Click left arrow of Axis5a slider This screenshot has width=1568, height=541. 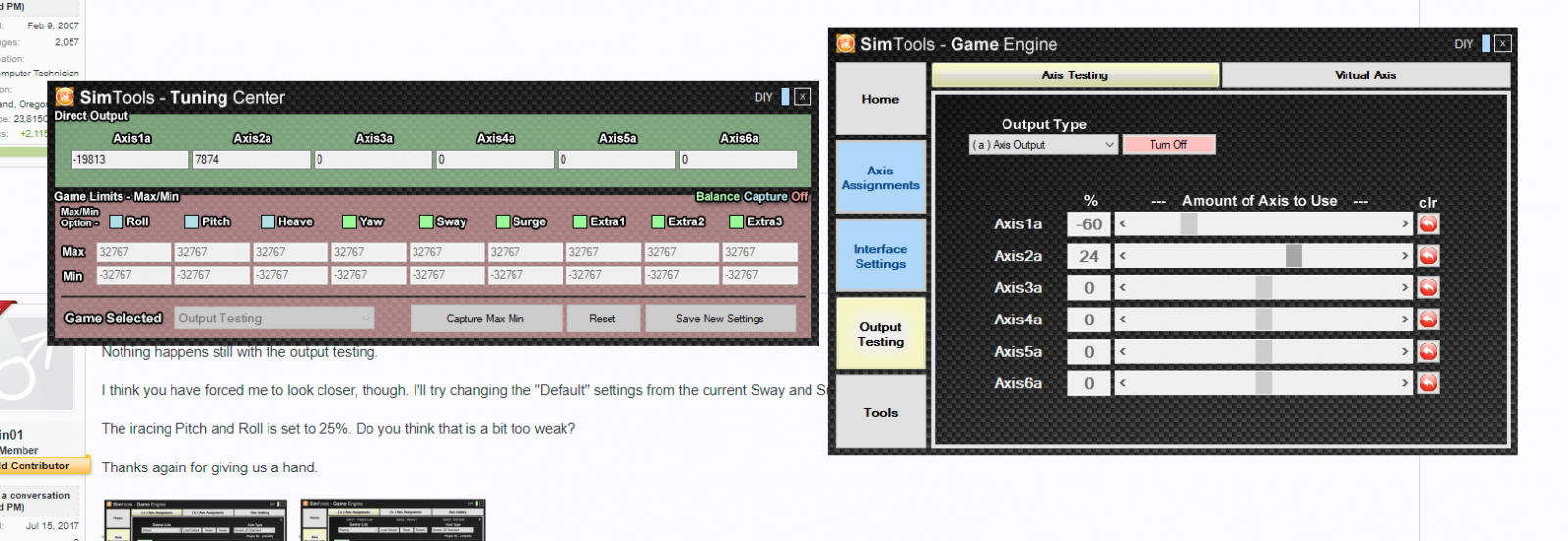click(1123, 351)
